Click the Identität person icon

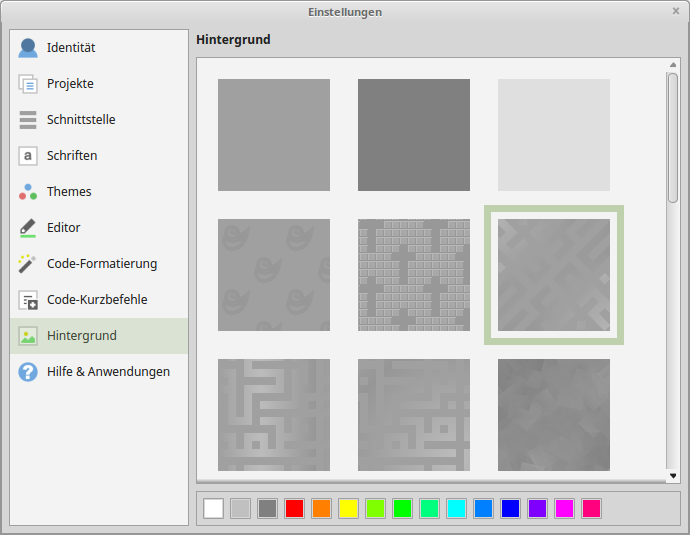[x=28, y=48]
